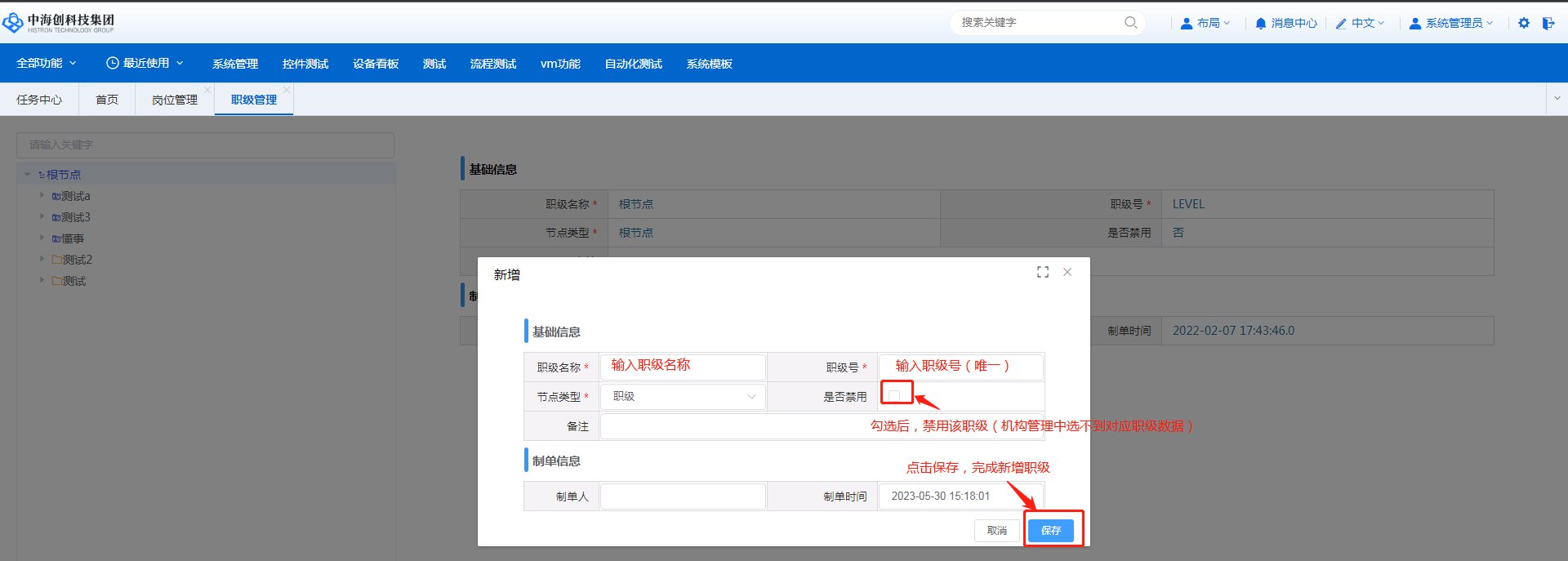This screenshot has height=561, width=1568.
Task: Open the 系统管理 menu
Action: (x=235, y=64)
